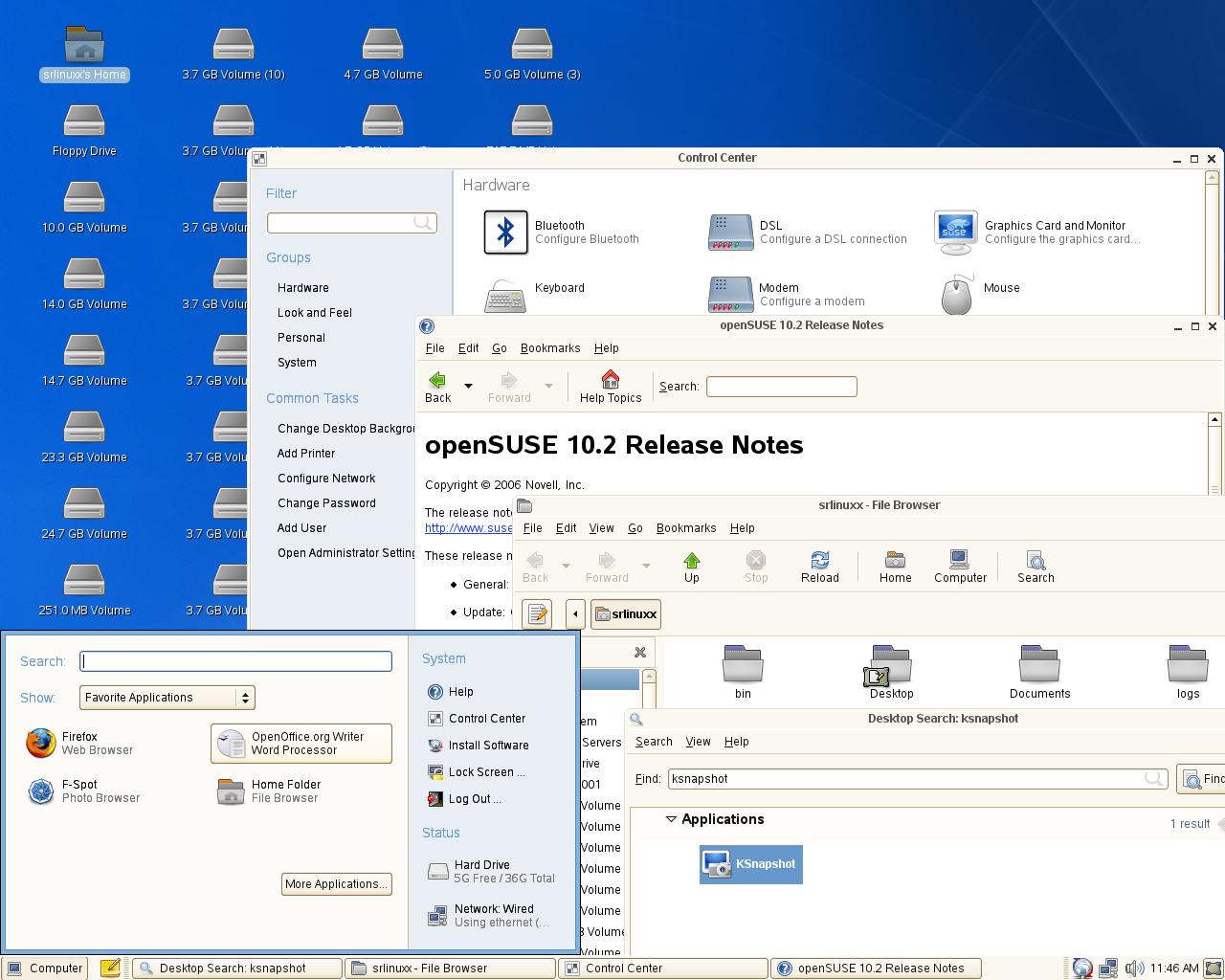
Task: Open Computer from File Browser toolbar
Action: coord(960,567)
